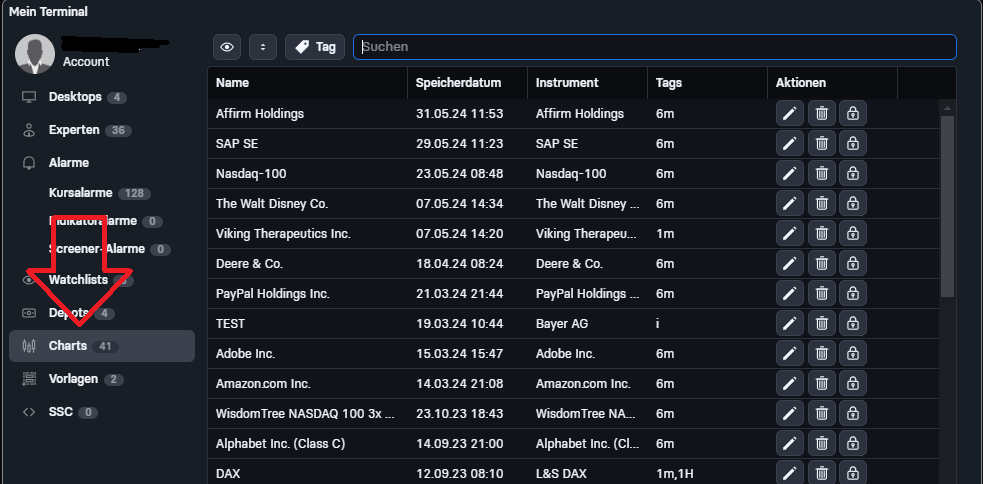Edit the Deere & Co. chart
This screenshot has height=484, width=983.
click(789, 264)
